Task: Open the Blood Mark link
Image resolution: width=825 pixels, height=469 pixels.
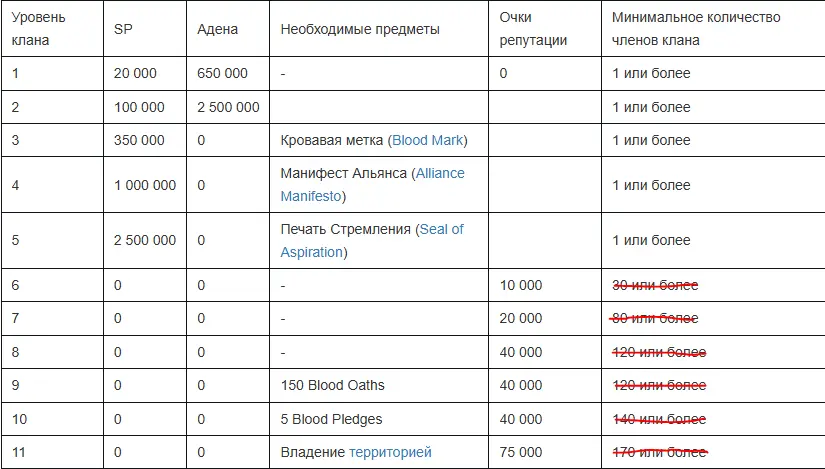Action: tap(427, 141)
